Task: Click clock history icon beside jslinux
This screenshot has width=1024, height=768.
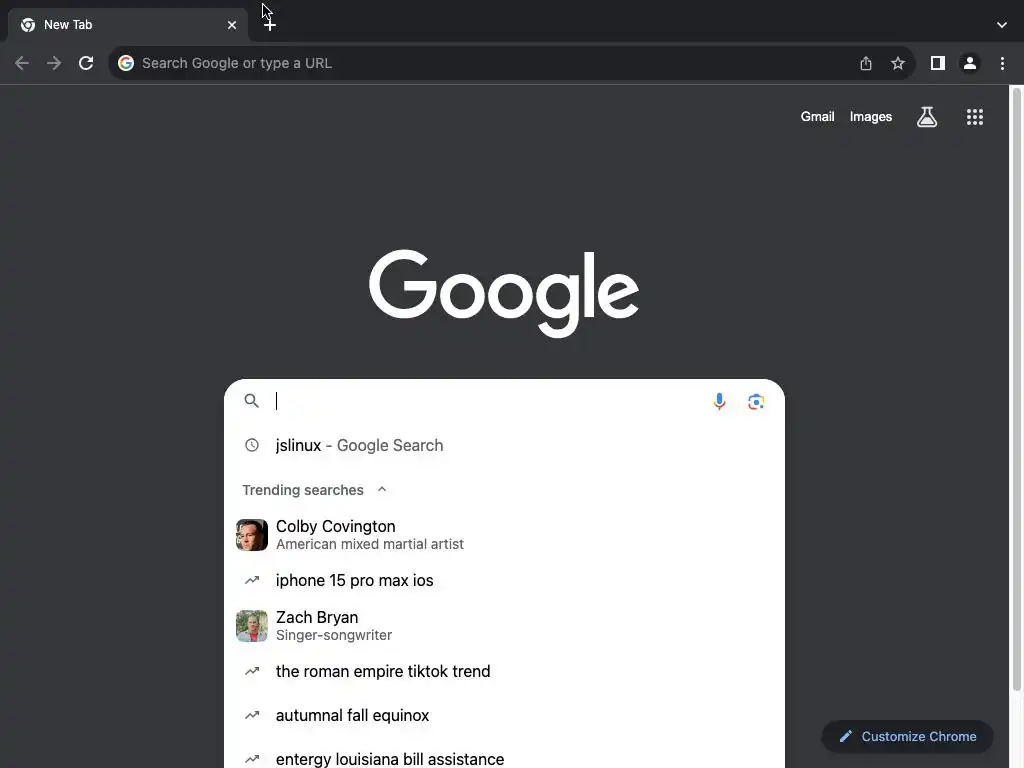Action: [251, 445]
